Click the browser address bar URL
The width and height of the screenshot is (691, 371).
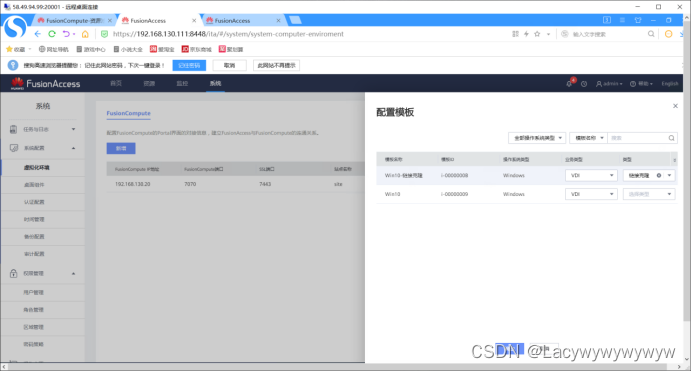click(228, 34)
